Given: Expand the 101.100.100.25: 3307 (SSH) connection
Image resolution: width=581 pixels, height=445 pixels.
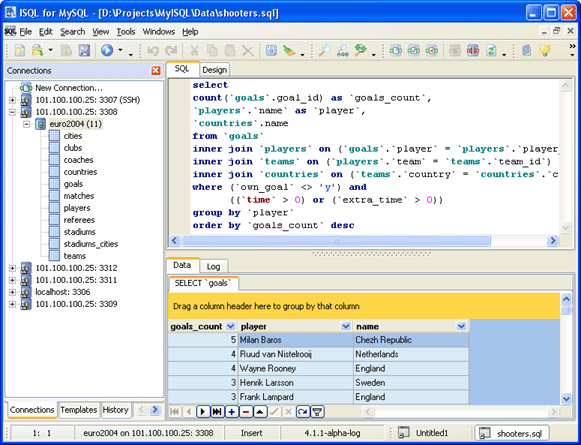Looking at the screenshot, I should [12, 100].
